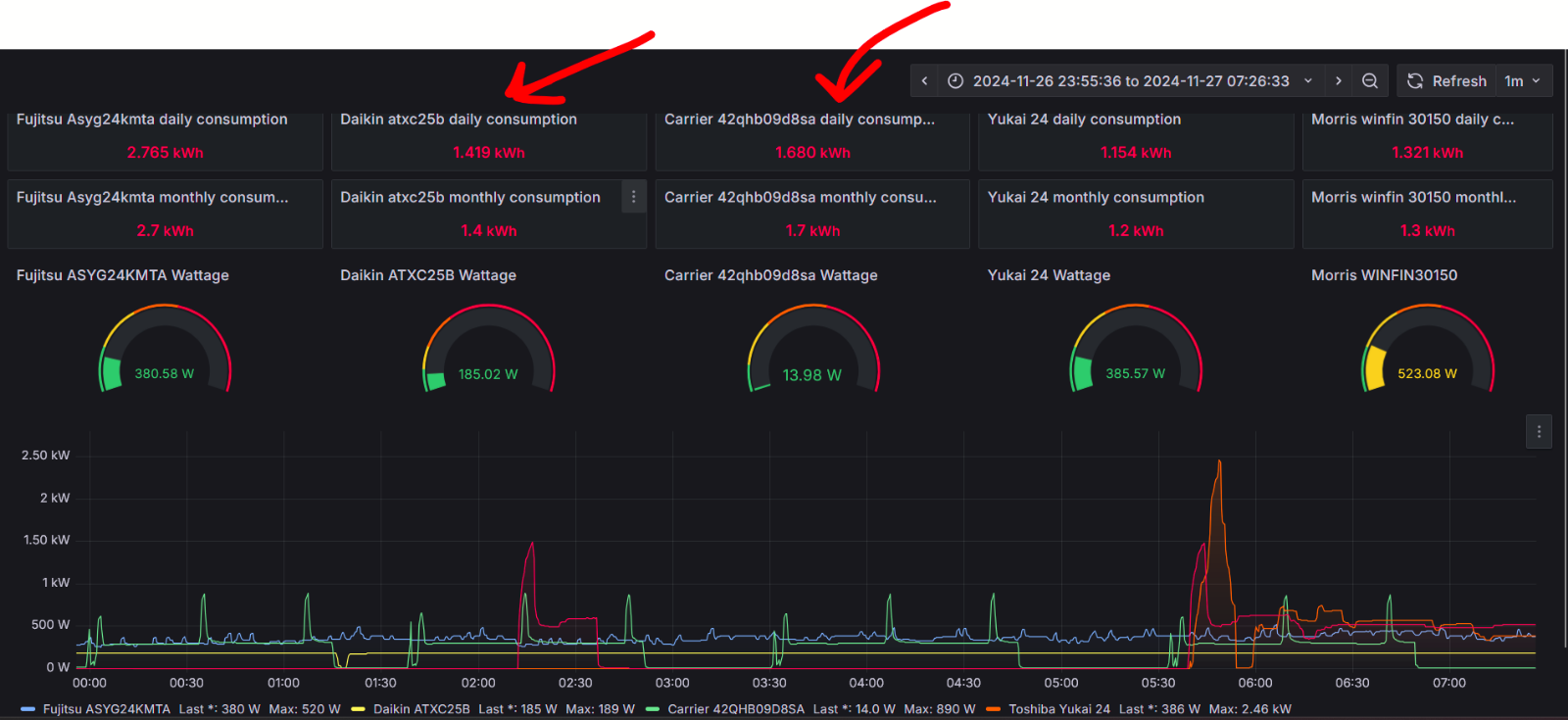Click orange Toshiba Yukai legend color swatch

pos(994,709)
